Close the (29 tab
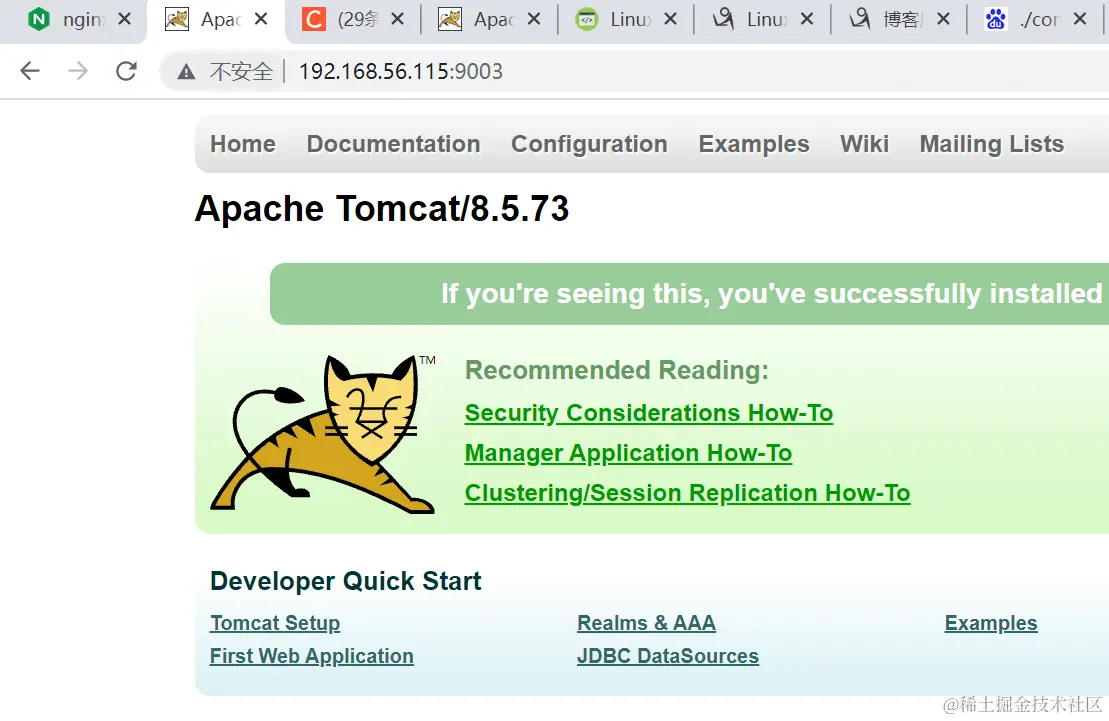The image size is (1109, 721). 397,19
